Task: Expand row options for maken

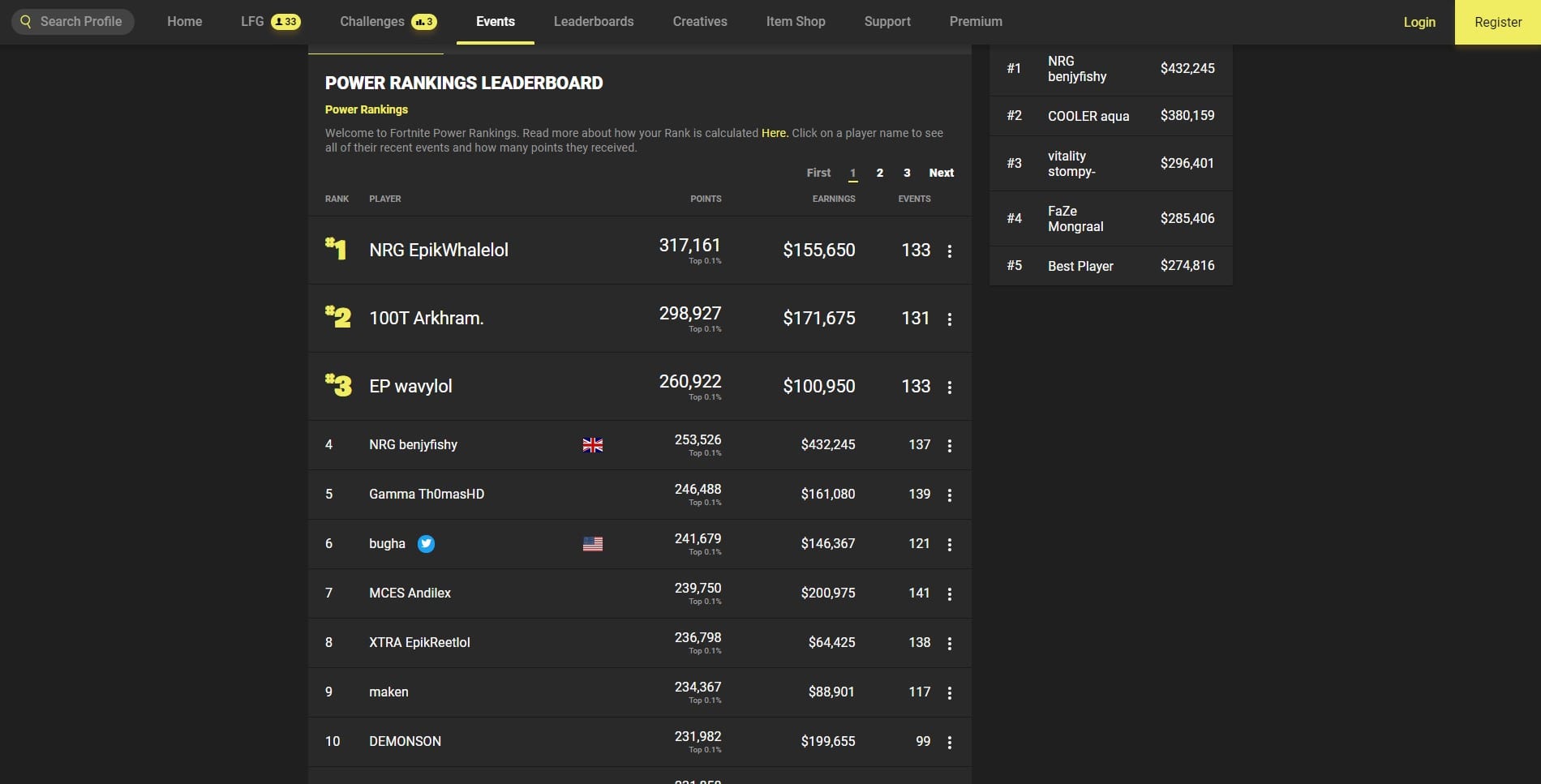Action: [950, 693]
